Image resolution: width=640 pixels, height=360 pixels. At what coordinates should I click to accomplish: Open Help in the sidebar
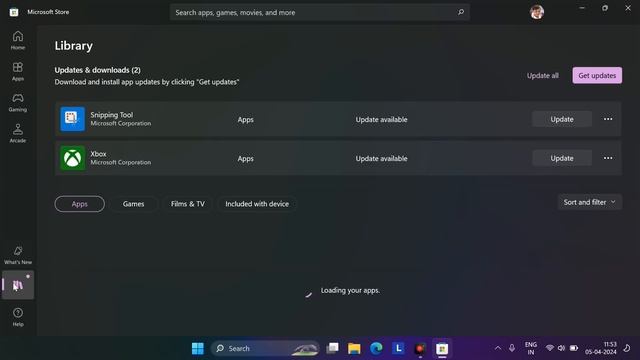18,317
